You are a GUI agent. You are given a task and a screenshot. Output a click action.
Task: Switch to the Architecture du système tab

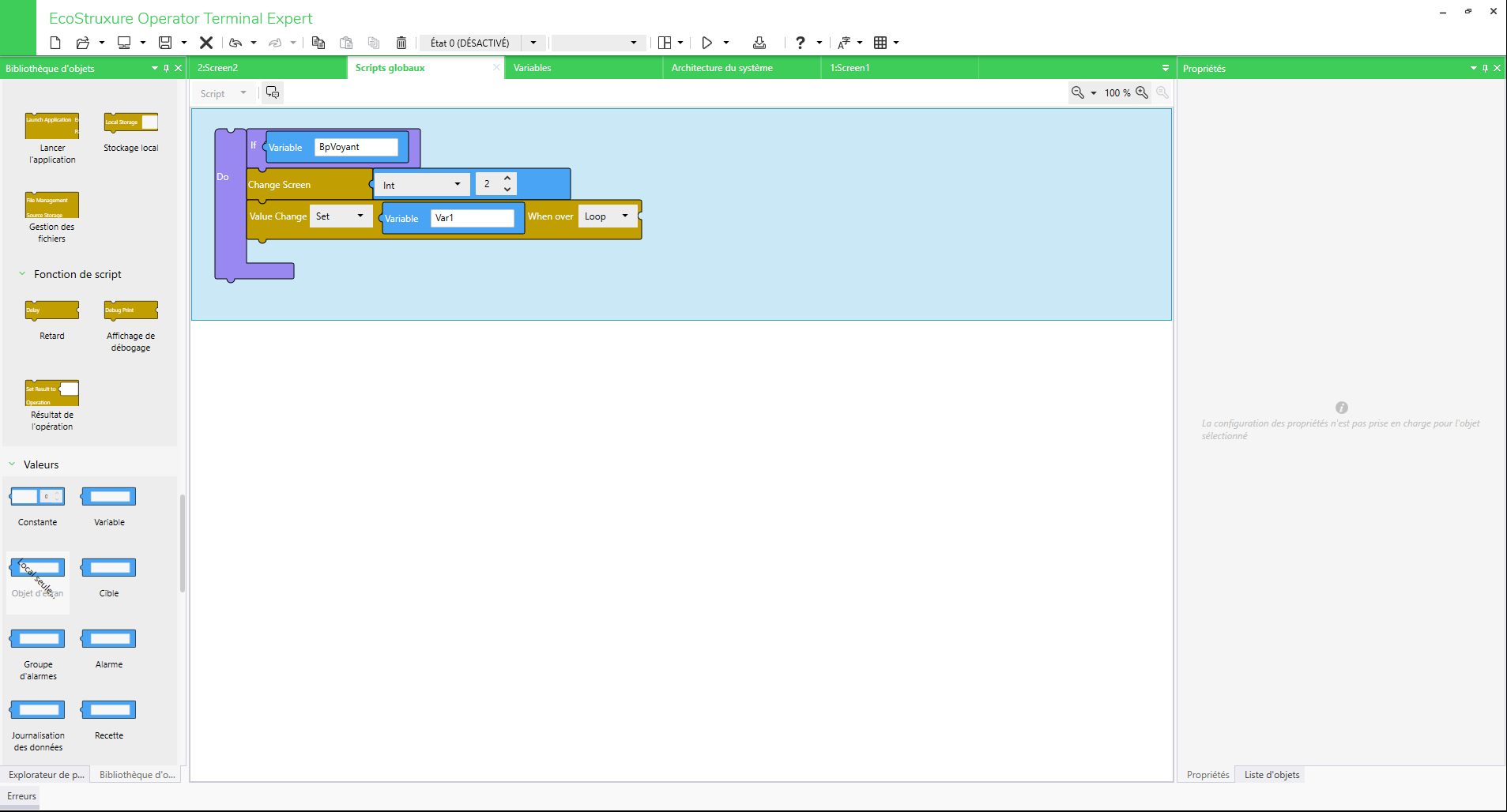(721, 68)
